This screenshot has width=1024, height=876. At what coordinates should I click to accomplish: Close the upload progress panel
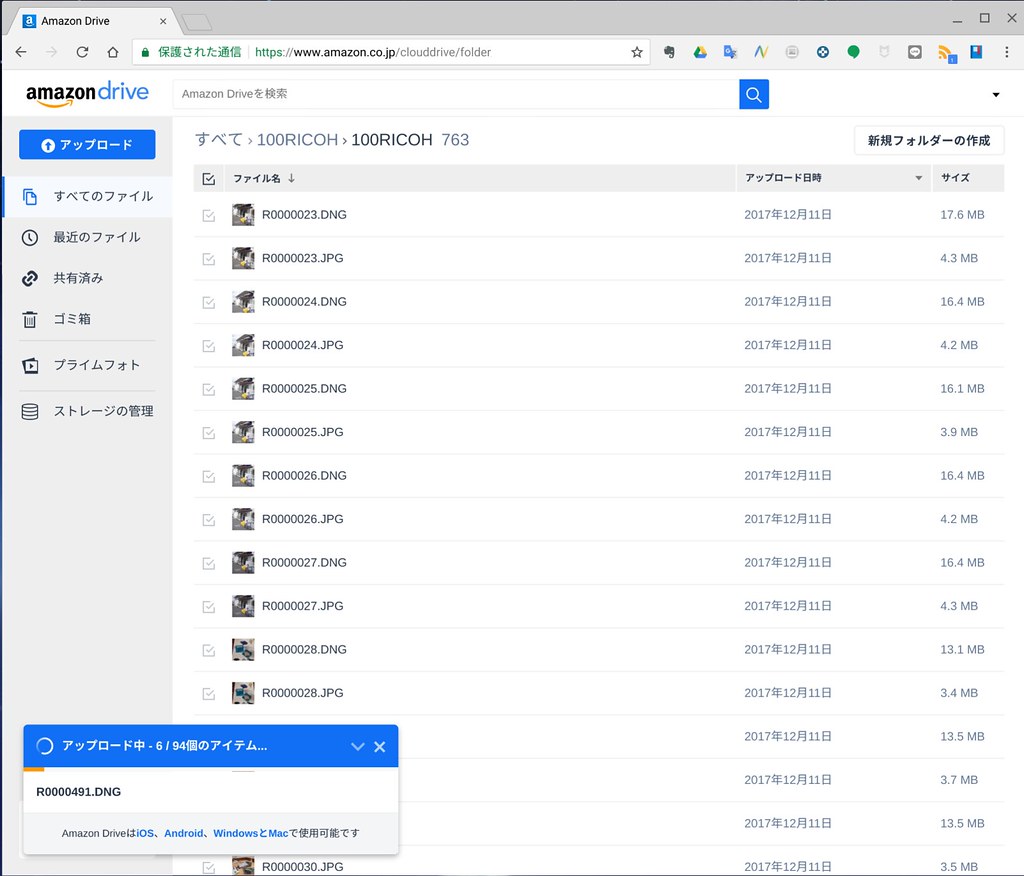pos(380,747)
